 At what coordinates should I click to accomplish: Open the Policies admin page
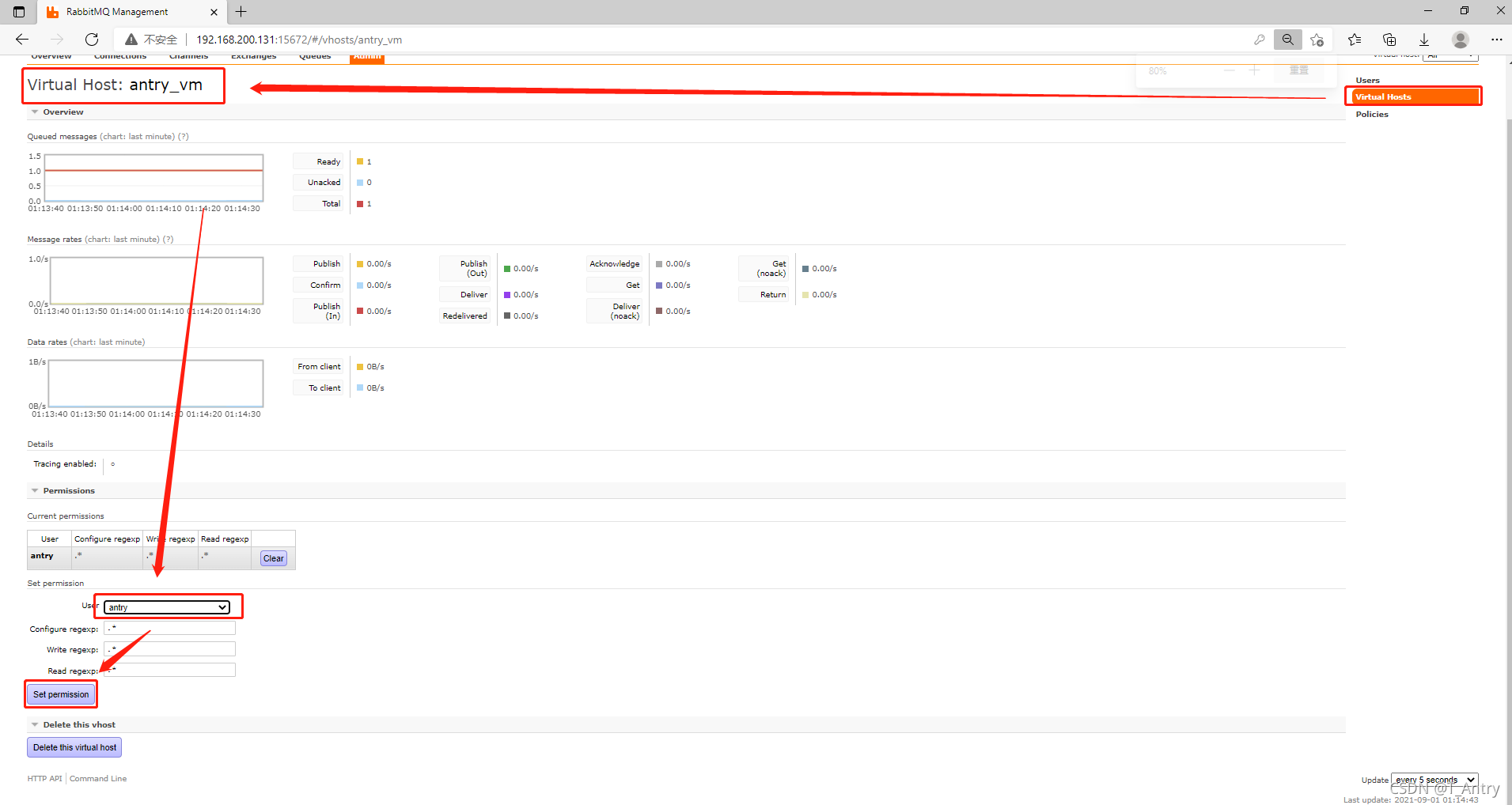click(x=1372, y=115)
